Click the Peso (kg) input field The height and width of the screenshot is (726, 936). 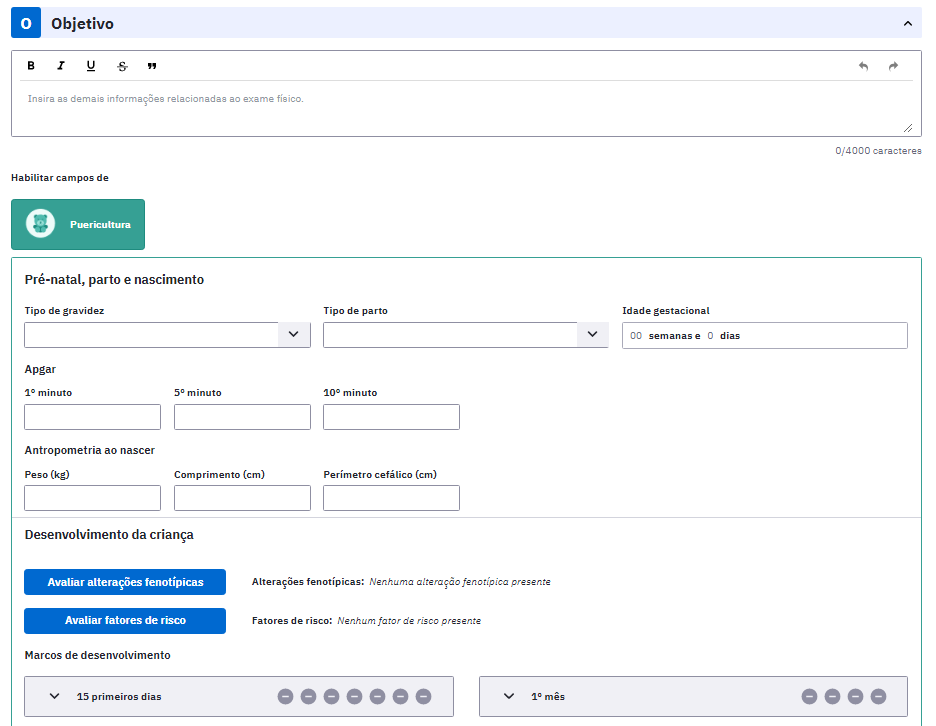tap(93, 498)
